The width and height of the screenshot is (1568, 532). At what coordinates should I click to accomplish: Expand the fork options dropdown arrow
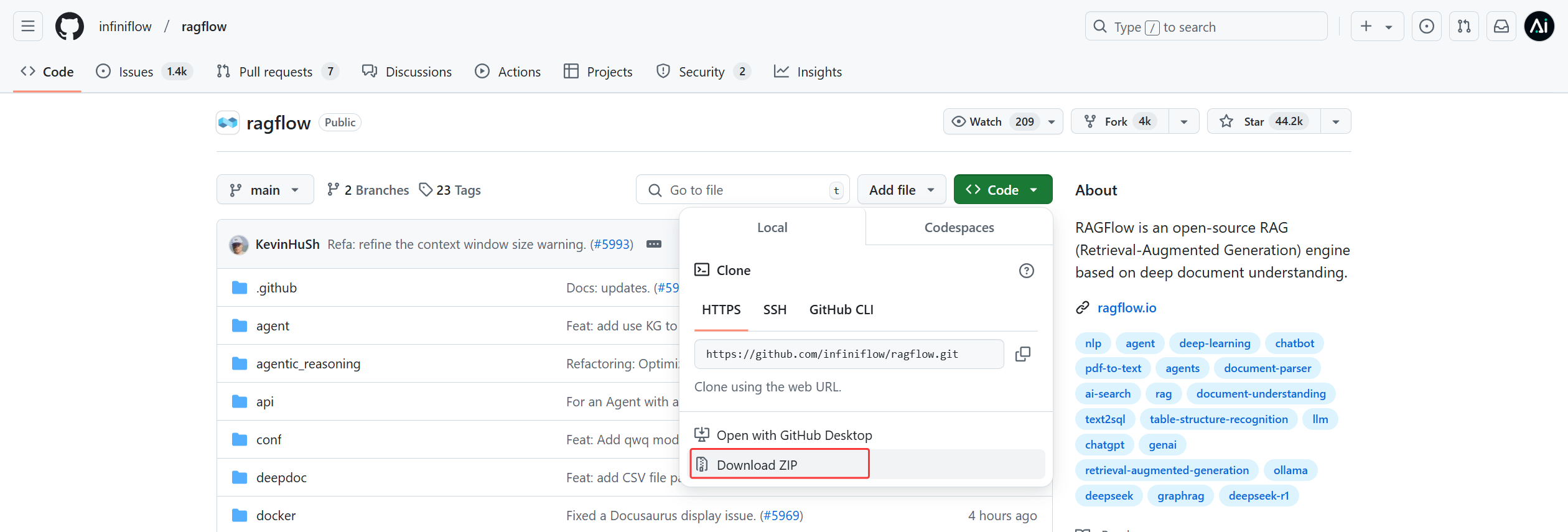pos(1184,121)
